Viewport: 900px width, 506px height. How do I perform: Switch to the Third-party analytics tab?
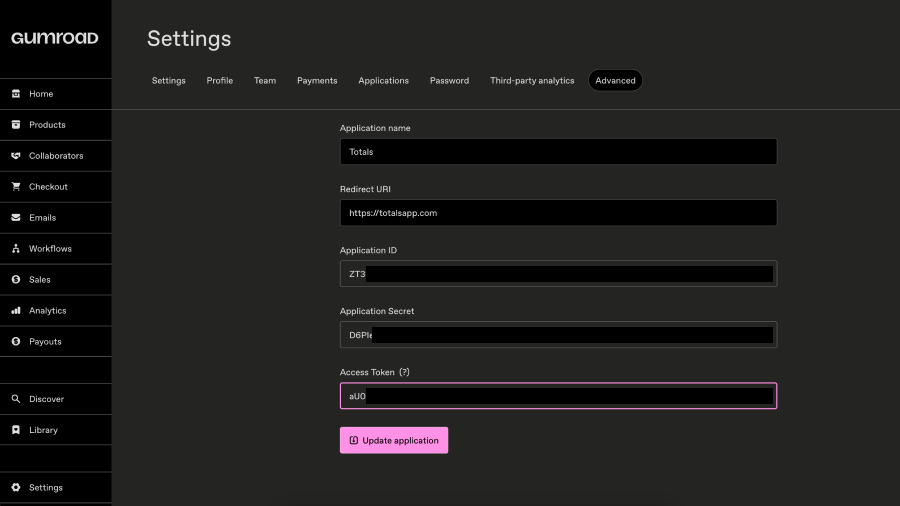coord(532,80)
